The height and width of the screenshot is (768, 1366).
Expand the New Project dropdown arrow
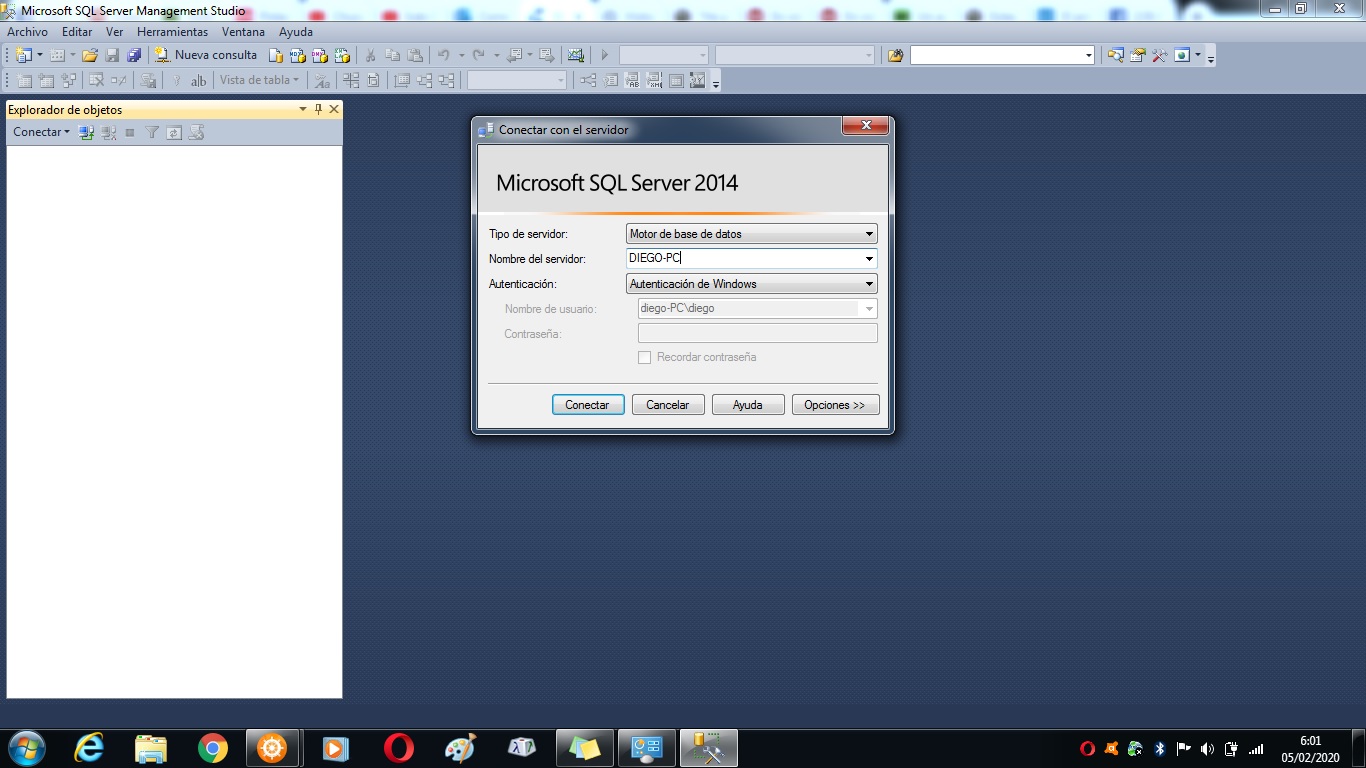coord(40,55)
